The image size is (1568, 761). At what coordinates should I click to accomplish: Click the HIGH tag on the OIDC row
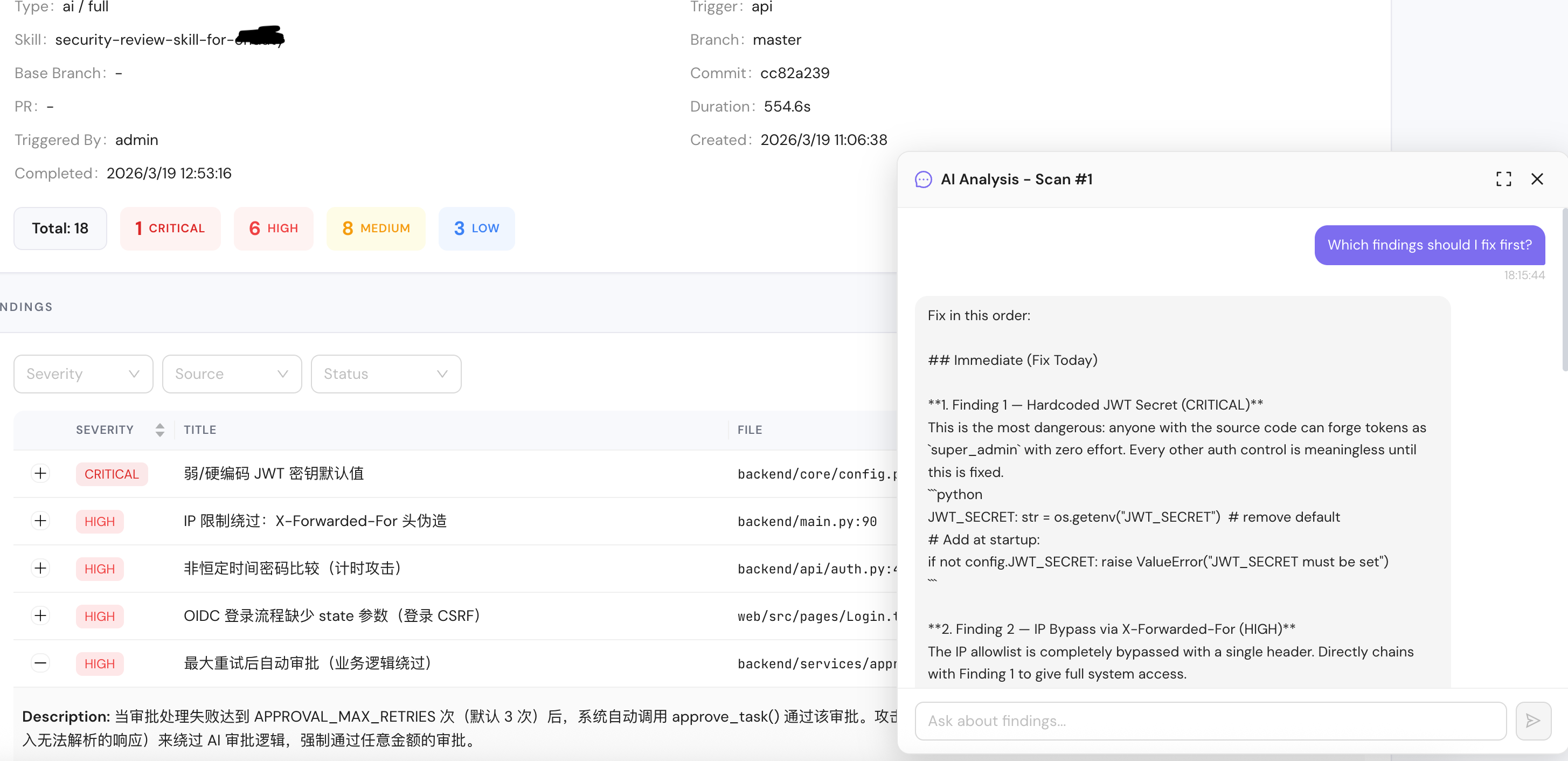coord(100,616)
